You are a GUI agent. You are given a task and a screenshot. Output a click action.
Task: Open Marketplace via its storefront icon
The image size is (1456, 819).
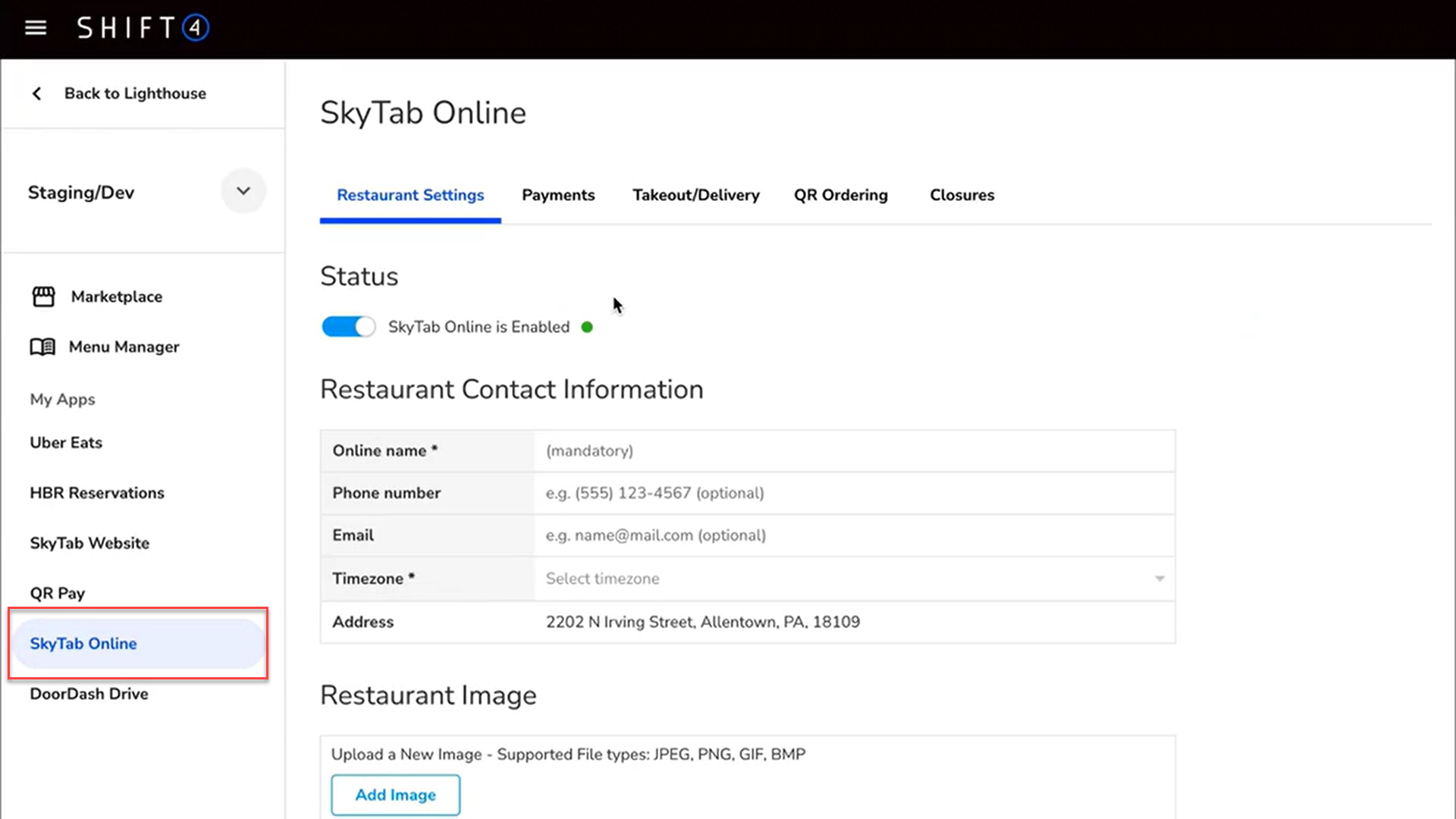pyautogui.click(x=43, y=297)
